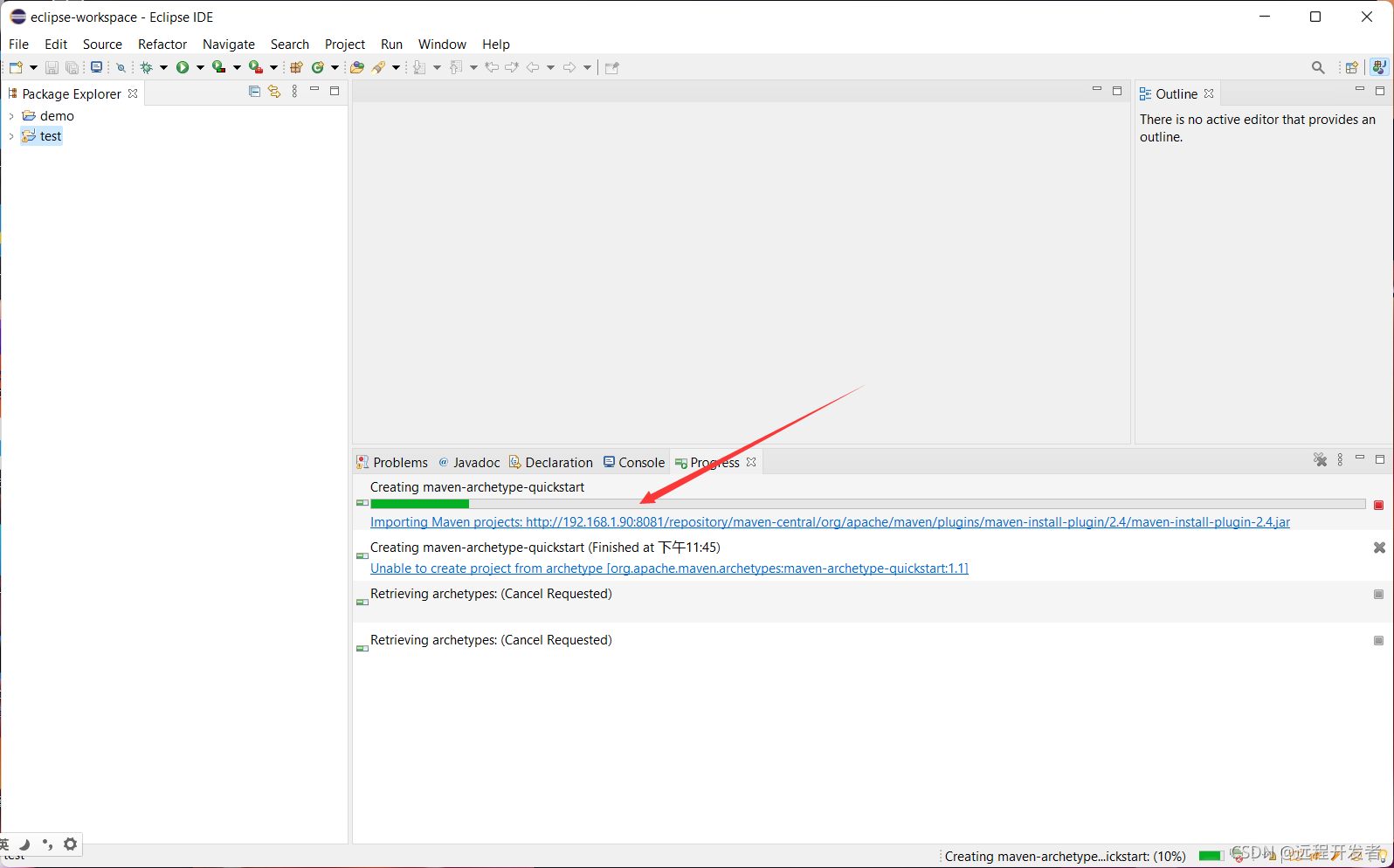Open the Project menu
1394x868 pixels.
[345, 44]
